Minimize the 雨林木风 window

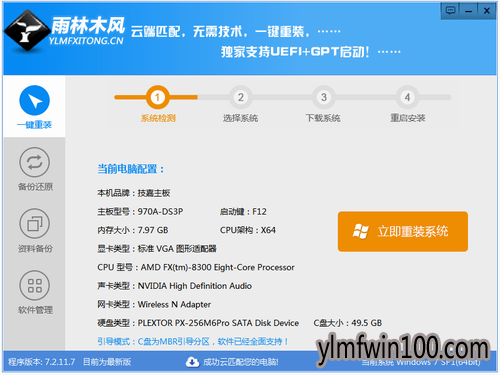[x=469, y=11]
